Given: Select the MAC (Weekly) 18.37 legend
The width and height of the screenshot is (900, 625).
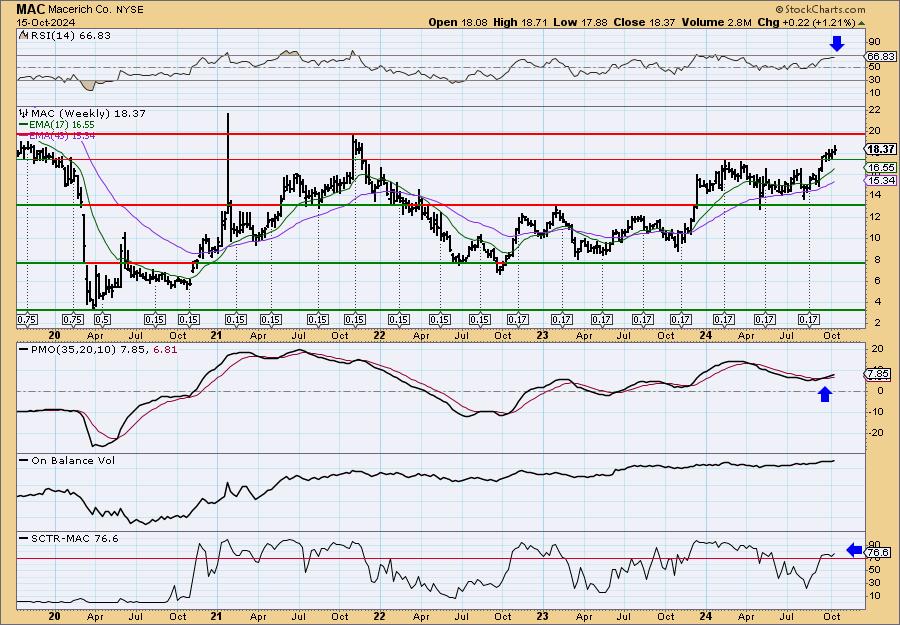Looking at the screenshot, I should [88, 113].
